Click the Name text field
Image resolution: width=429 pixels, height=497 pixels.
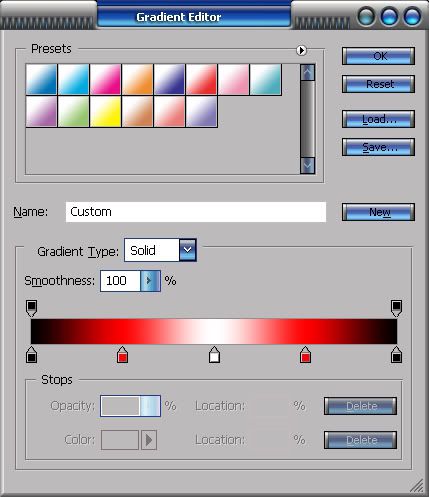click(x=196, y=212)
